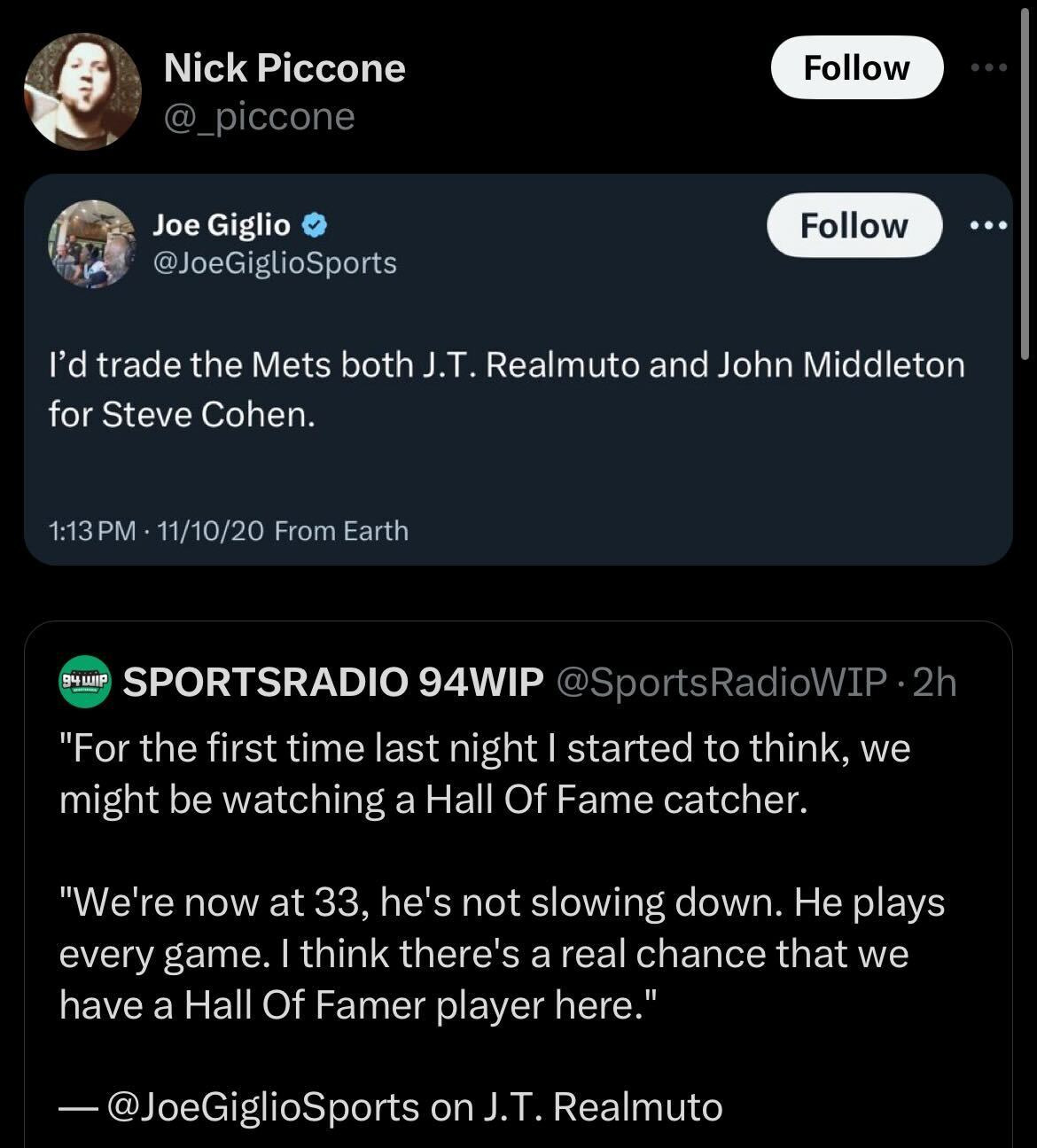Image resolution: width=1037 pixels, height=1148 pixels.
Task: Follow Joe Giglio
Action: (854, 225)
